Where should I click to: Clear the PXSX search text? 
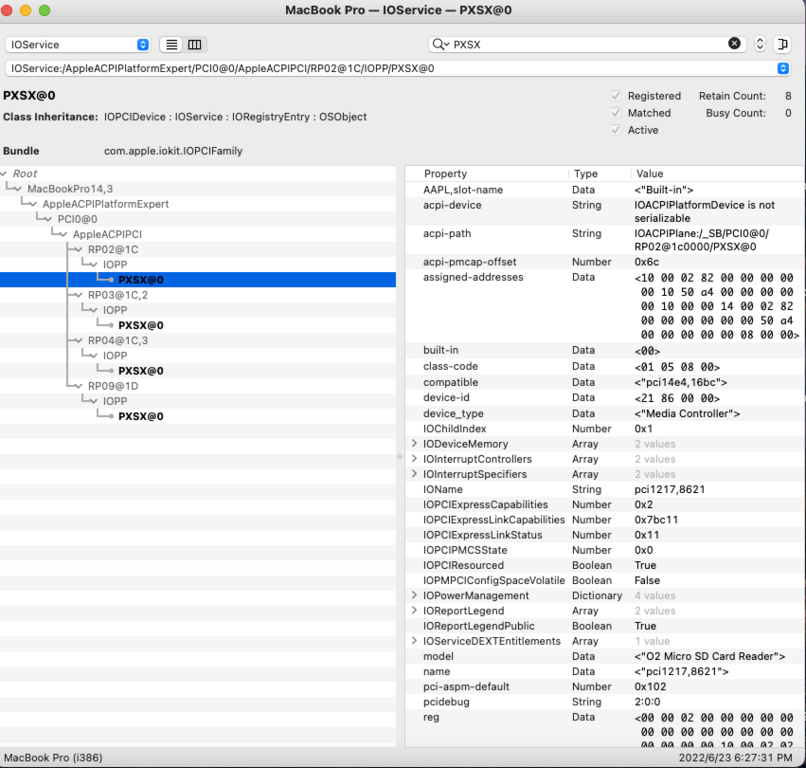(x=734, y=44)
